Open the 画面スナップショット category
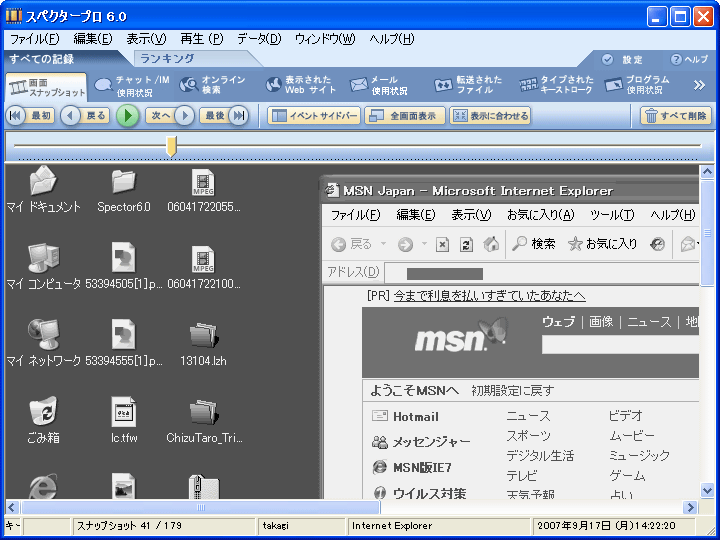The image size is (720, 540). [x=47, y=87]
